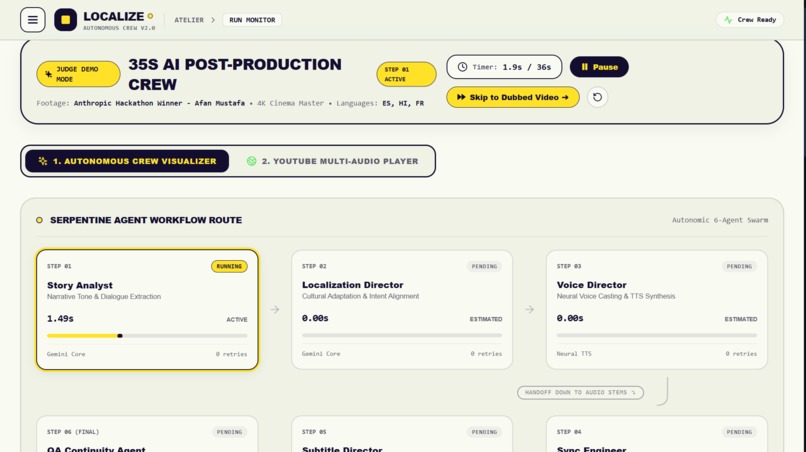Pause the run timer
This screenshot has height=452, width=806.
pos(599,67)
